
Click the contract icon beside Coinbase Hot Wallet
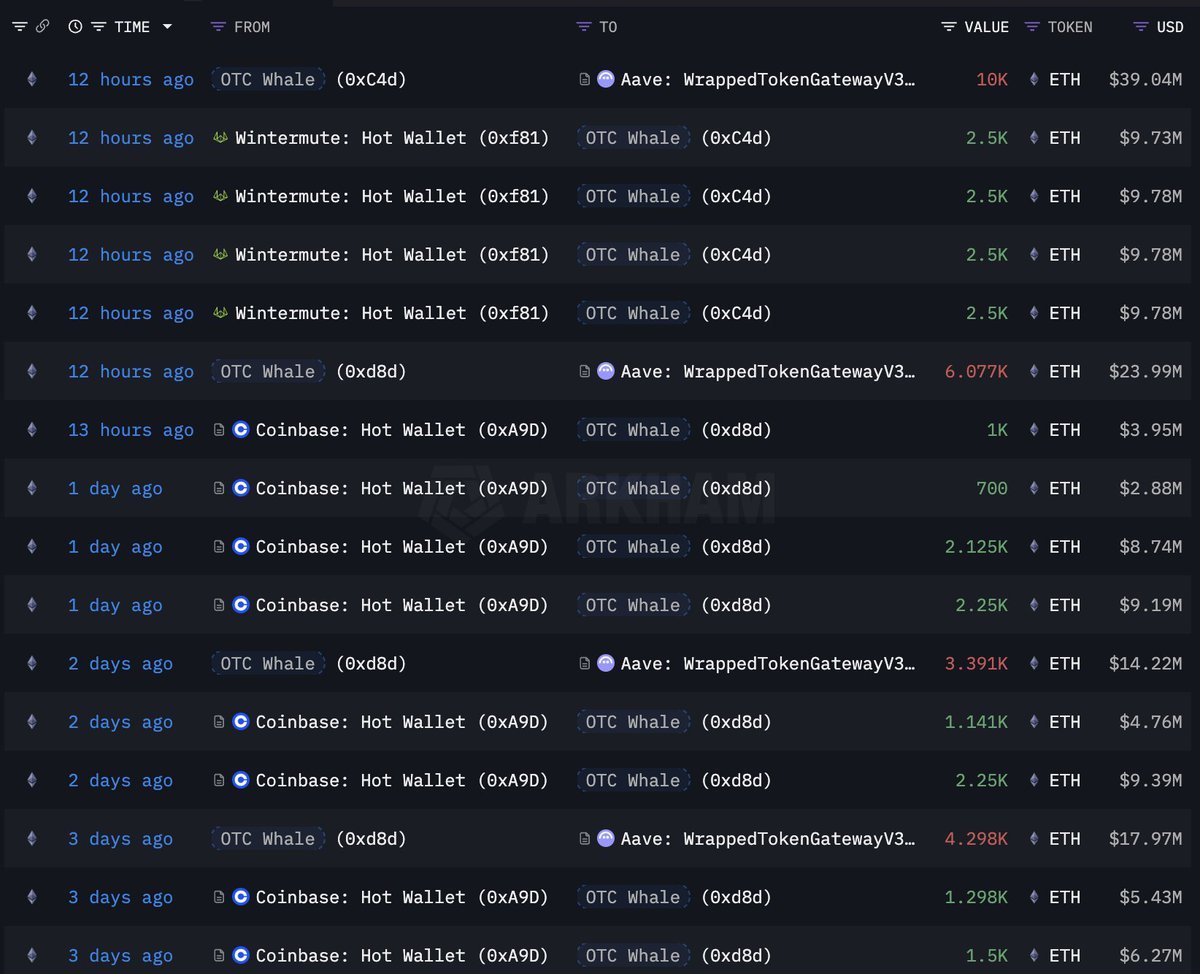tap(219, 430)
